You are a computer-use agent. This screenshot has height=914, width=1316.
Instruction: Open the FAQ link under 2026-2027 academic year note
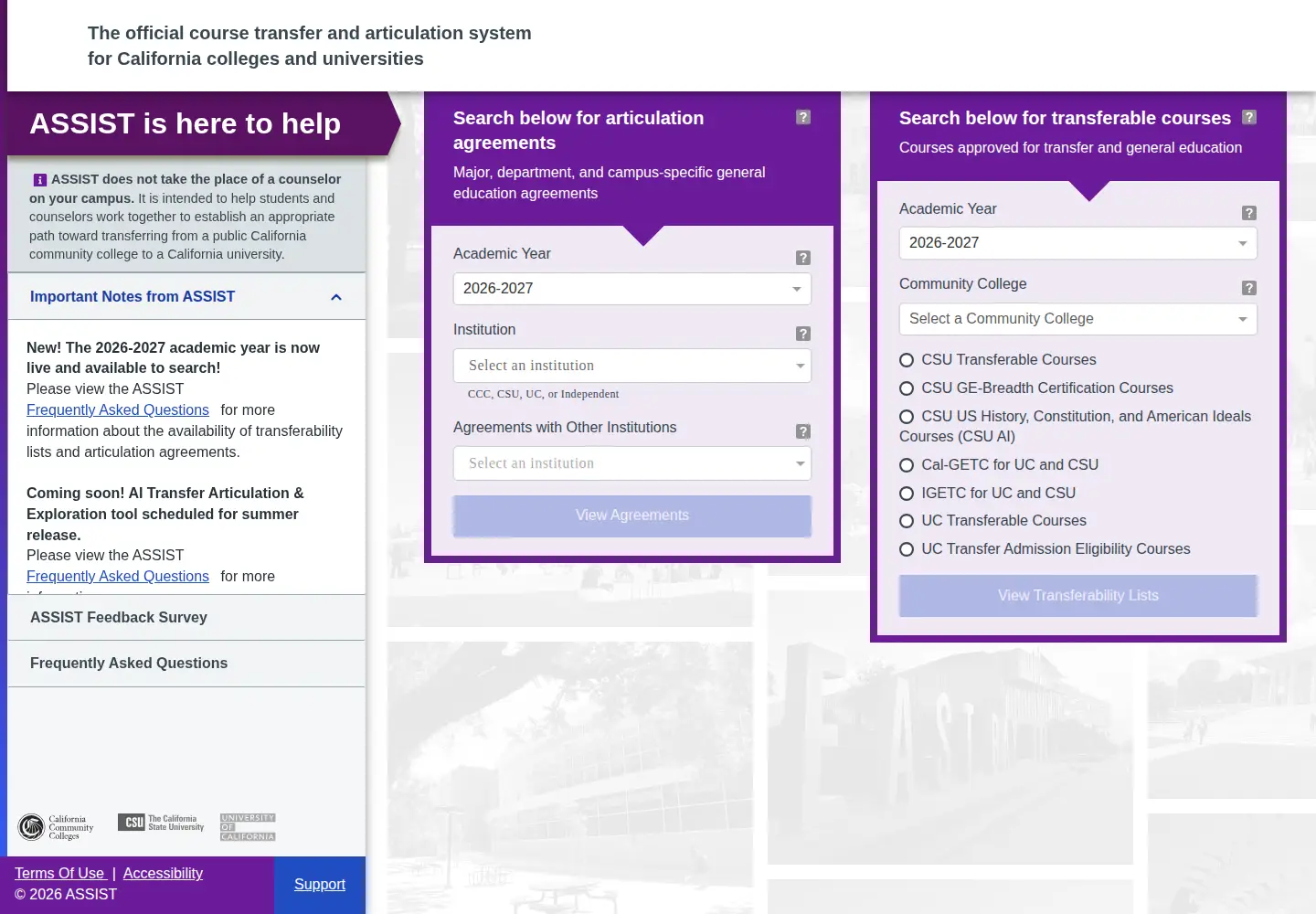[x=118, y=410]
